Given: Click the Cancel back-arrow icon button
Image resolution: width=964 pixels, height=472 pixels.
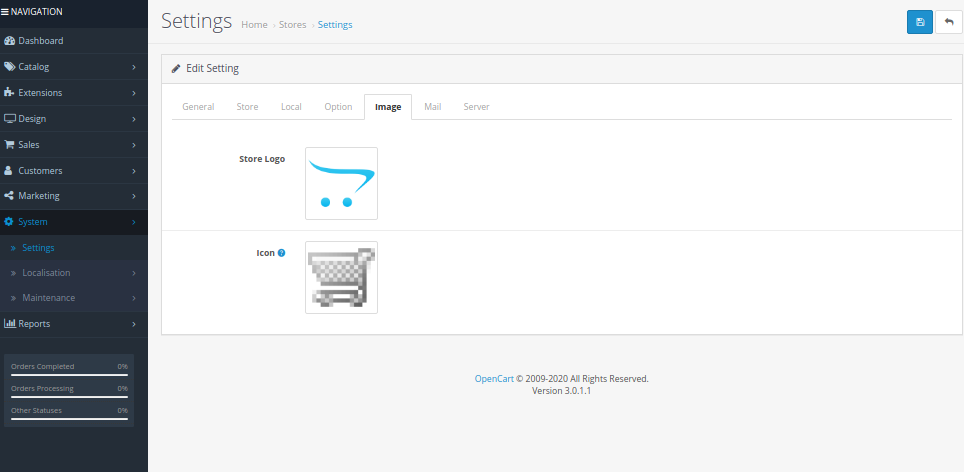Looking at the screenshot, I should coord(949,22).
